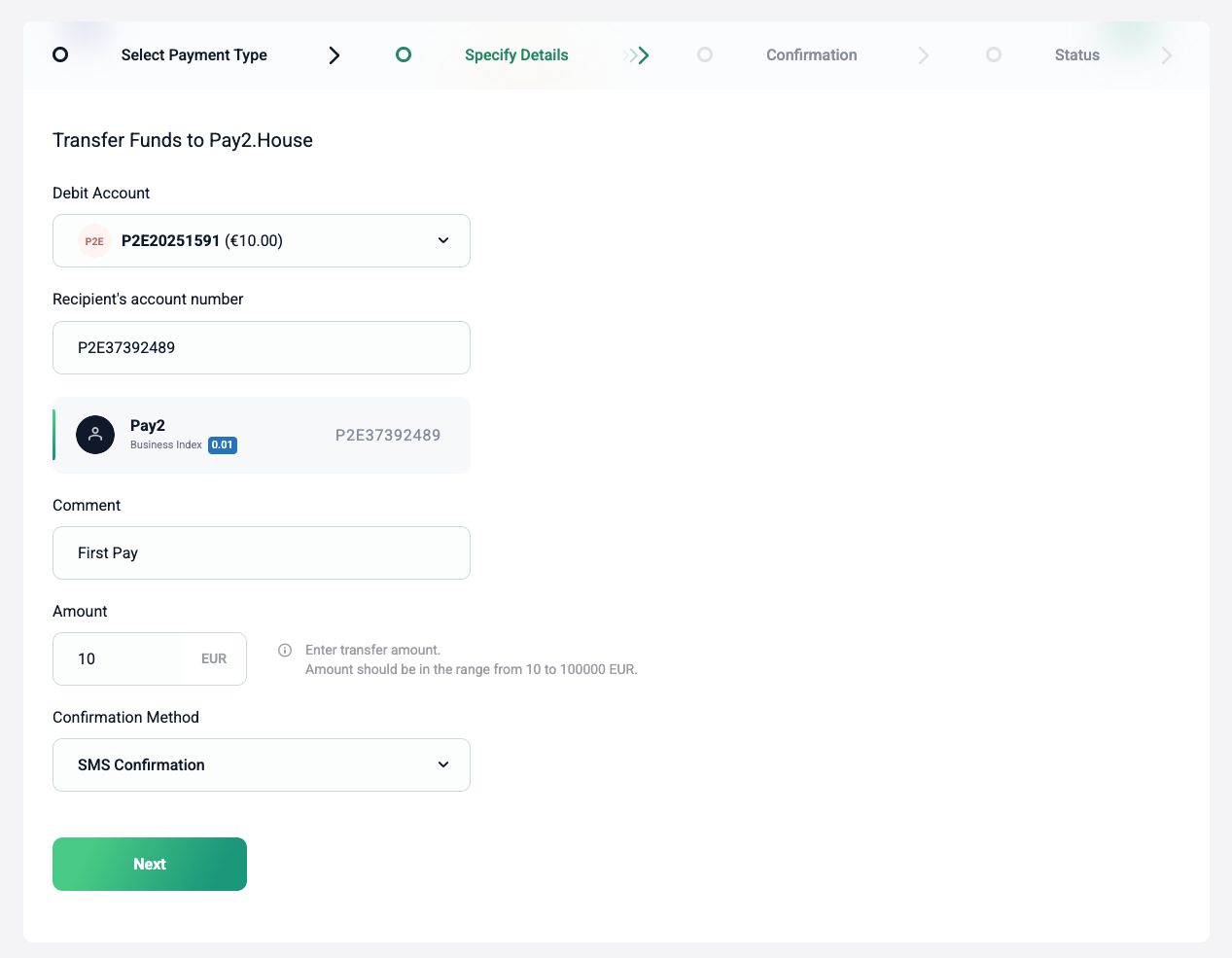Expand Debit Account dropdown arrow
1232x958 pixels.
pyautogui.click(x=443, y=240)
